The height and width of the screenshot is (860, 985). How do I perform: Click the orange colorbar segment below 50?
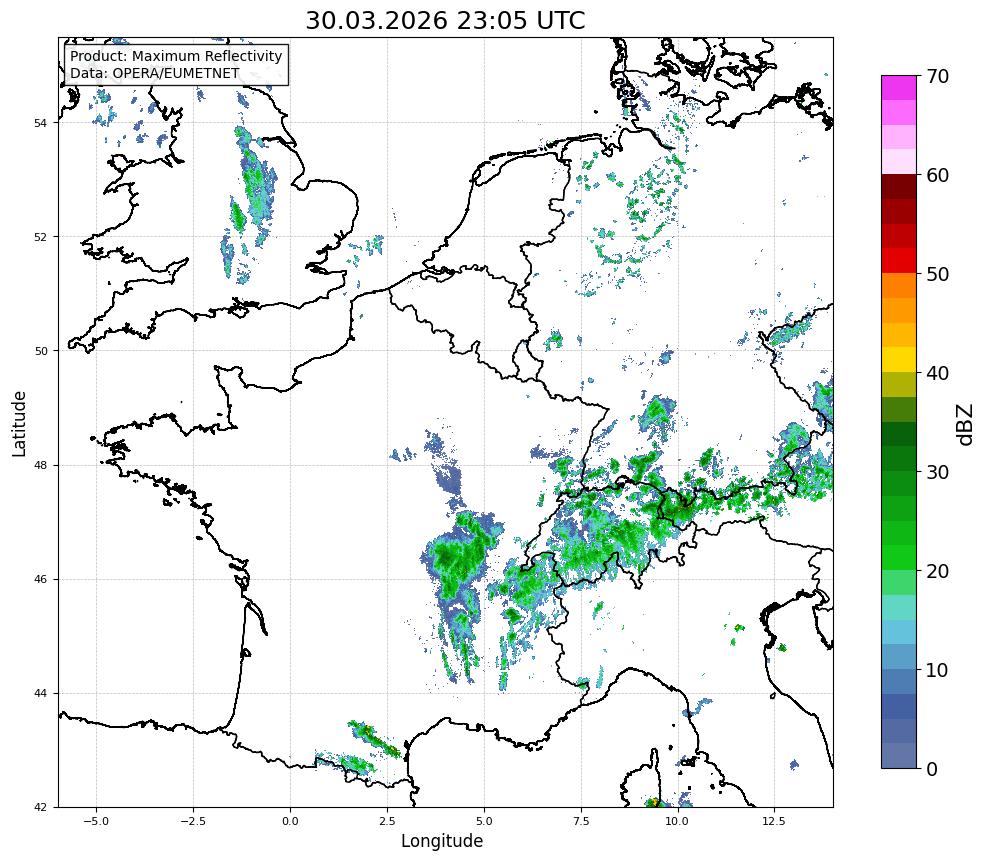click(x=899, y=285)
